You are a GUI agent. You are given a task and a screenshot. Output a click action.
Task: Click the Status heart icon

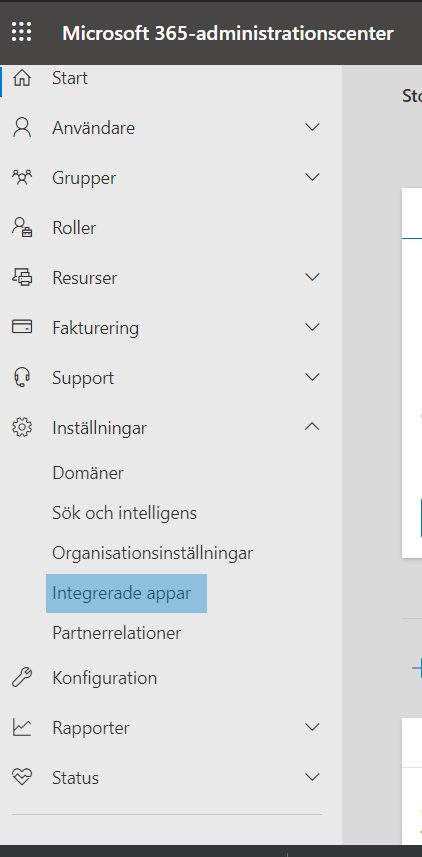coord(22,777)
